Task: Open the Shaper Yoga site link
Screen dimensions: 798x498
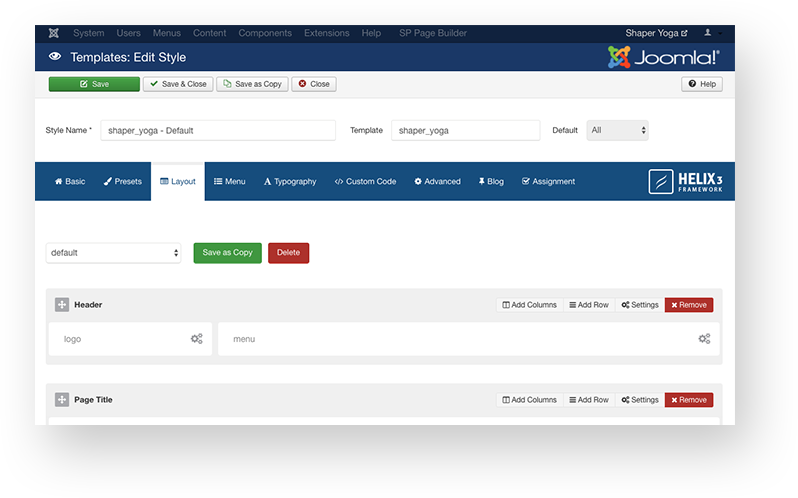Action: 656,33
